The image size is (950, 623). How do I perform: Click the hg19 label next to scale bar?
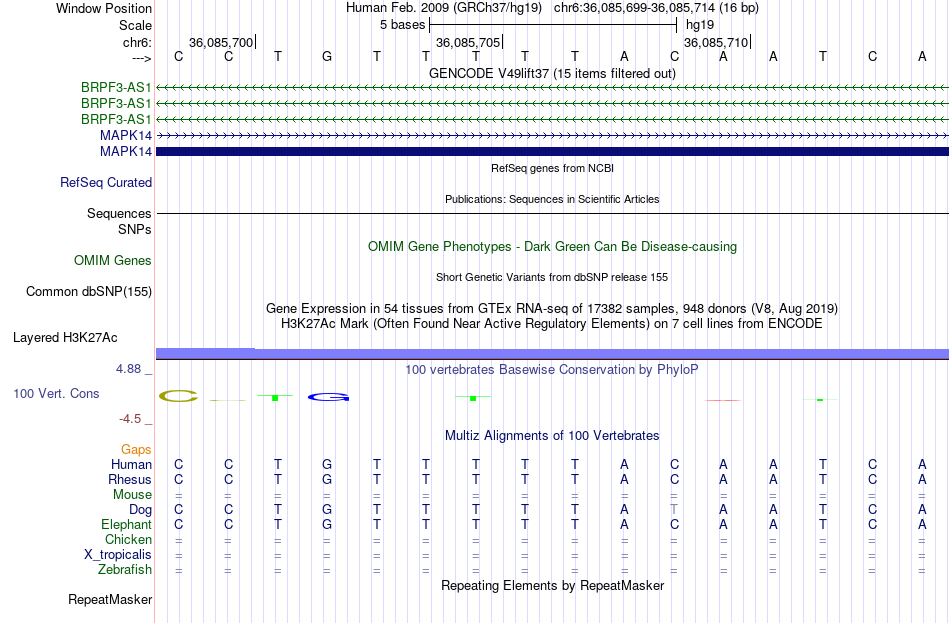700,25
